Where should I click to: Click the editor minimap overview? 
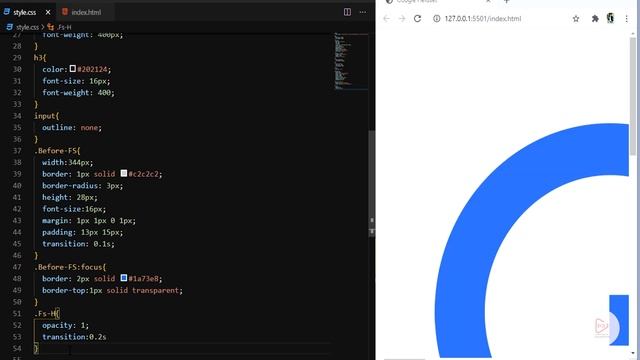(x=351, y=61)
